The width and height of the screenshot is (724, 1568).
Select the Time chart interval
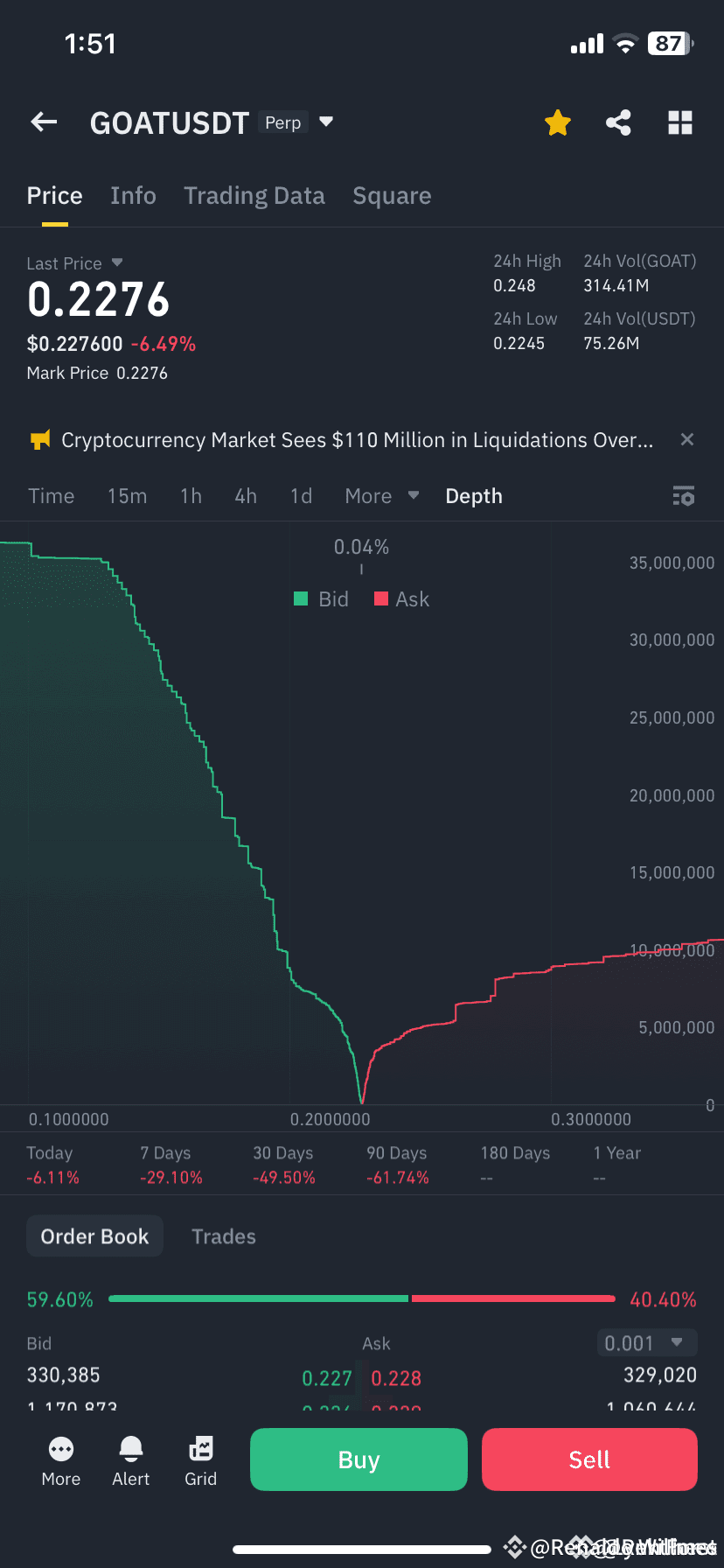point(51,496)
